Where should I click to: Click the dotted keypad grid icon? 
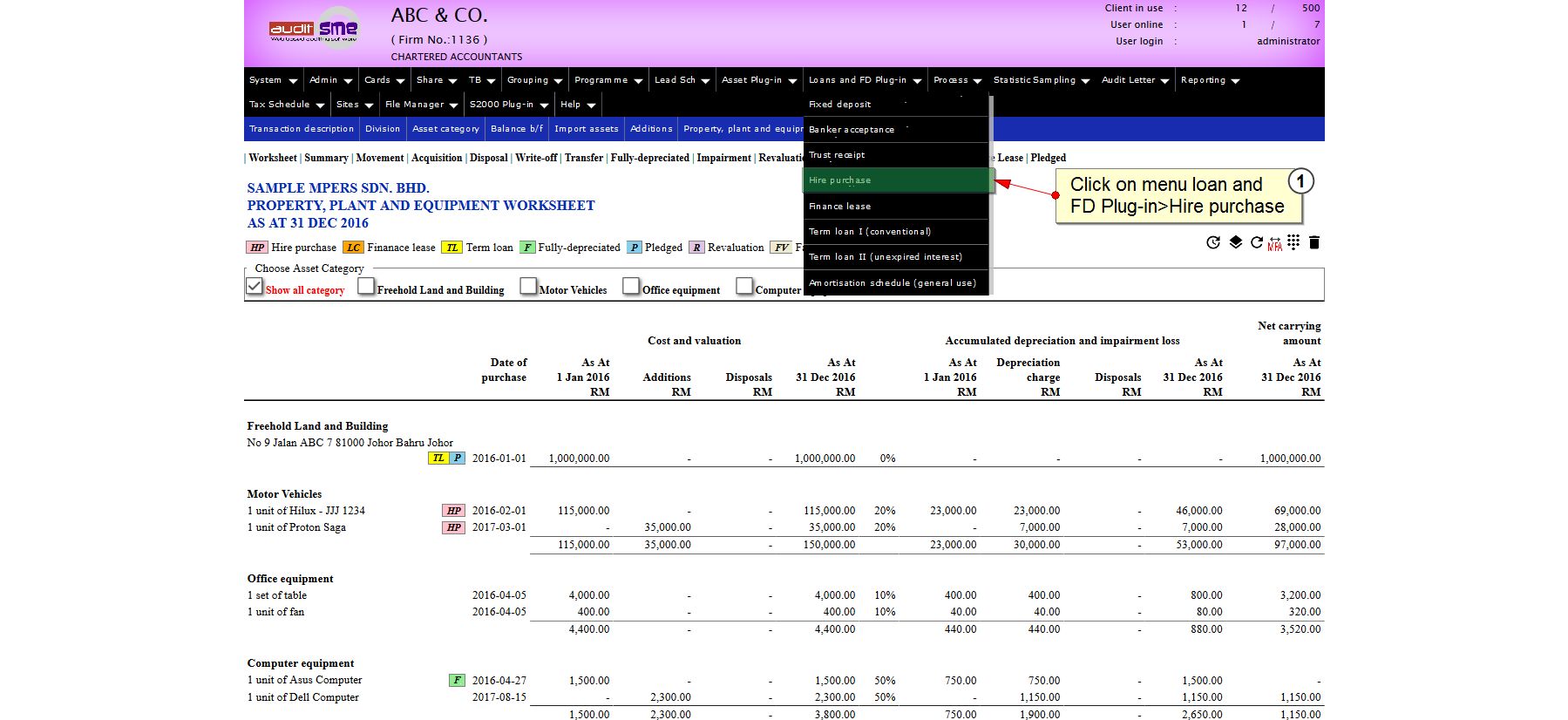coord(1293,242)
